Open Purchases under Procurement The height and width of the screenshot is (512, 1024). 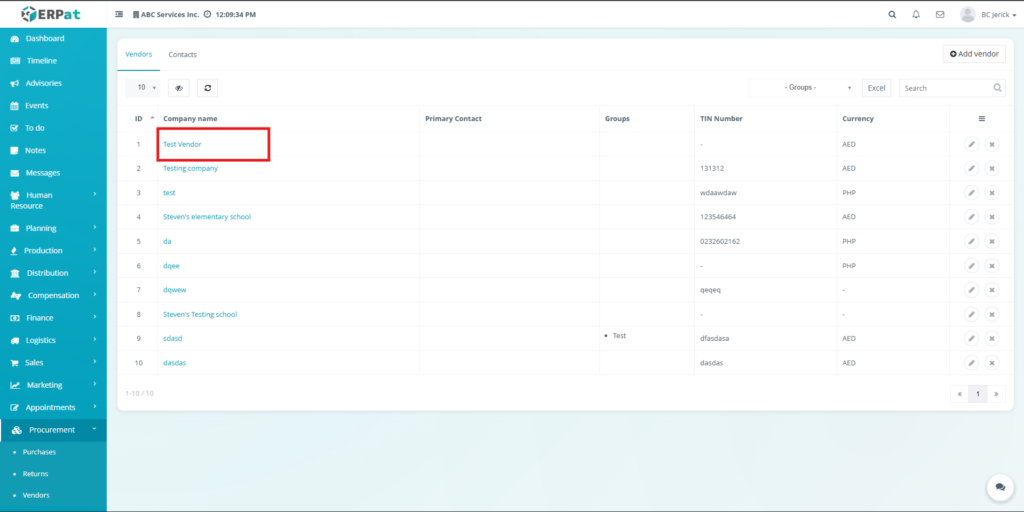pos(39,452)
